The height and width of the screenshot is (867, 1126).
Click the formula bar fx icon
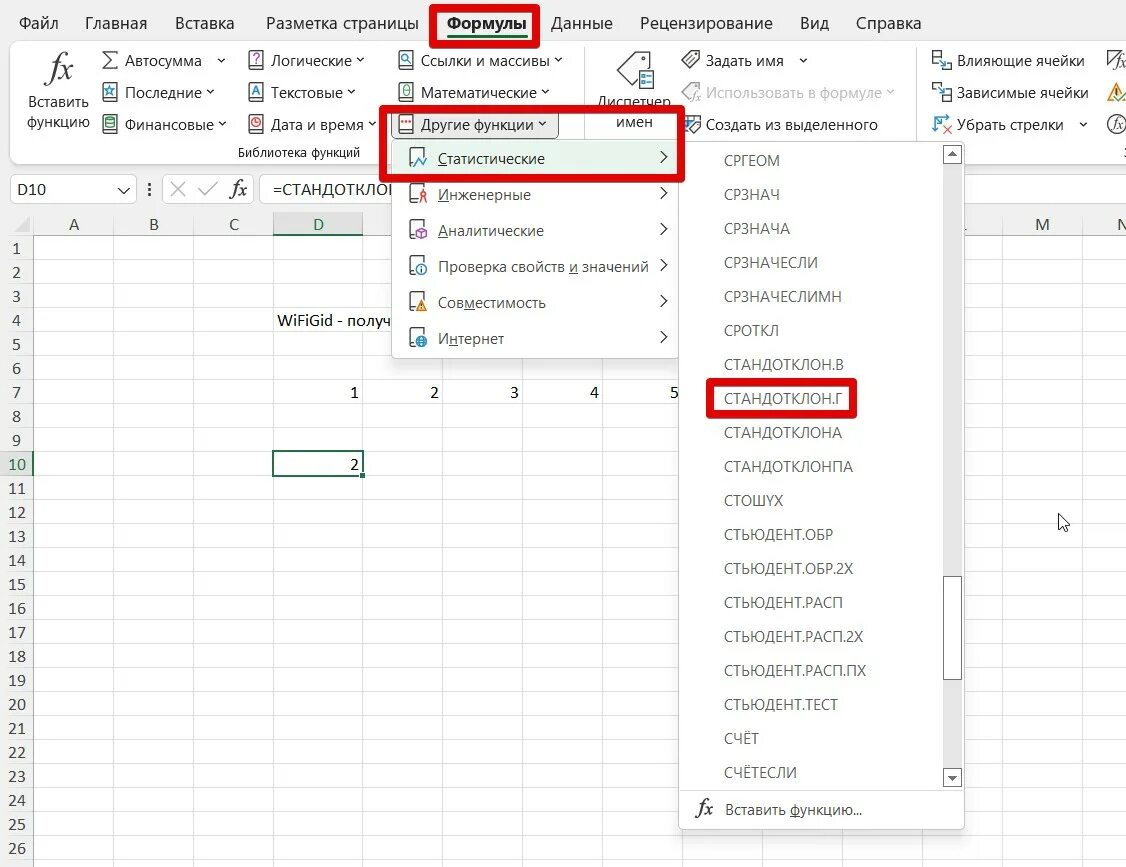(x=238, y=190)
